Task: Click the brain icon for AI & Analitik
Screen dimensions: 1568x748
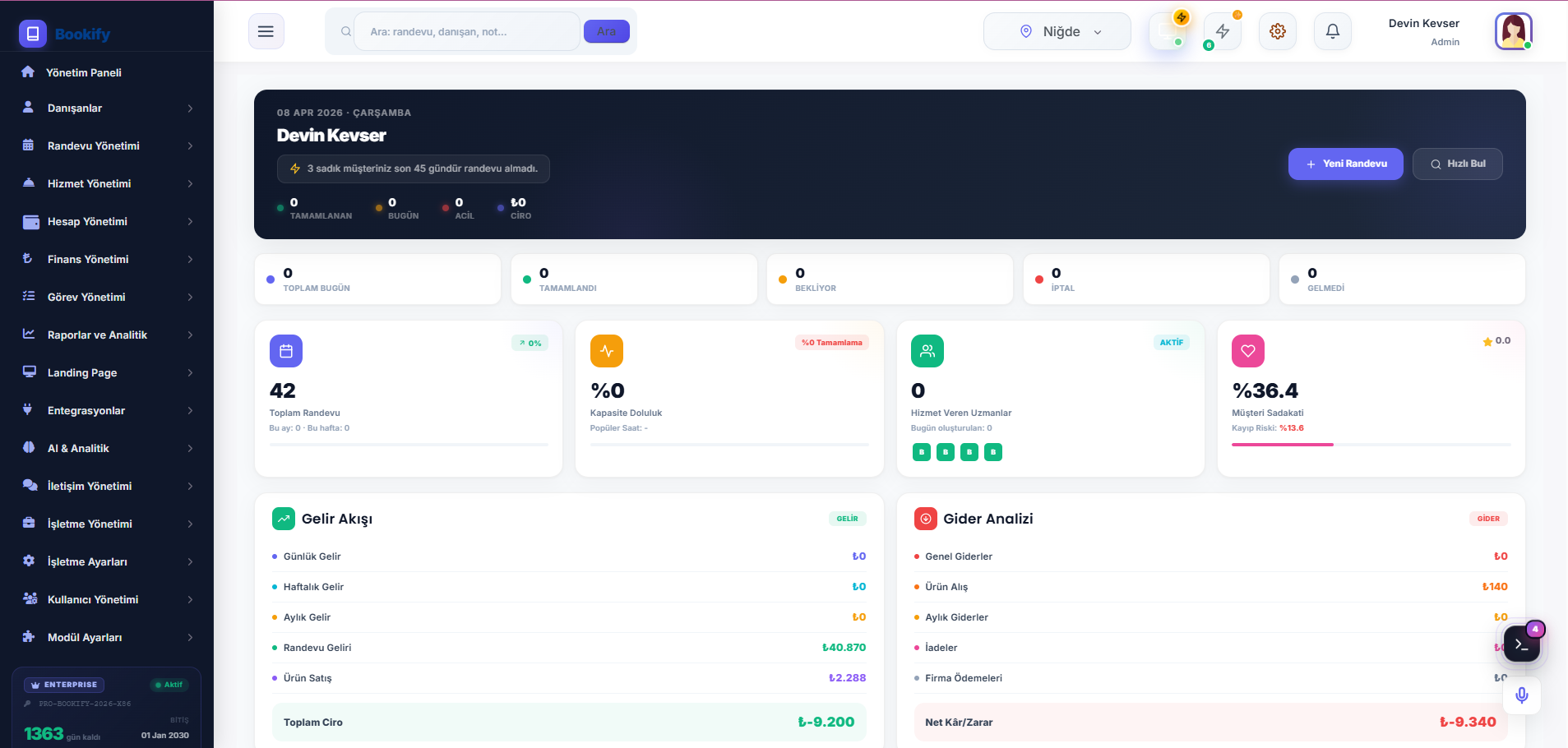Action: pos(29,447)
